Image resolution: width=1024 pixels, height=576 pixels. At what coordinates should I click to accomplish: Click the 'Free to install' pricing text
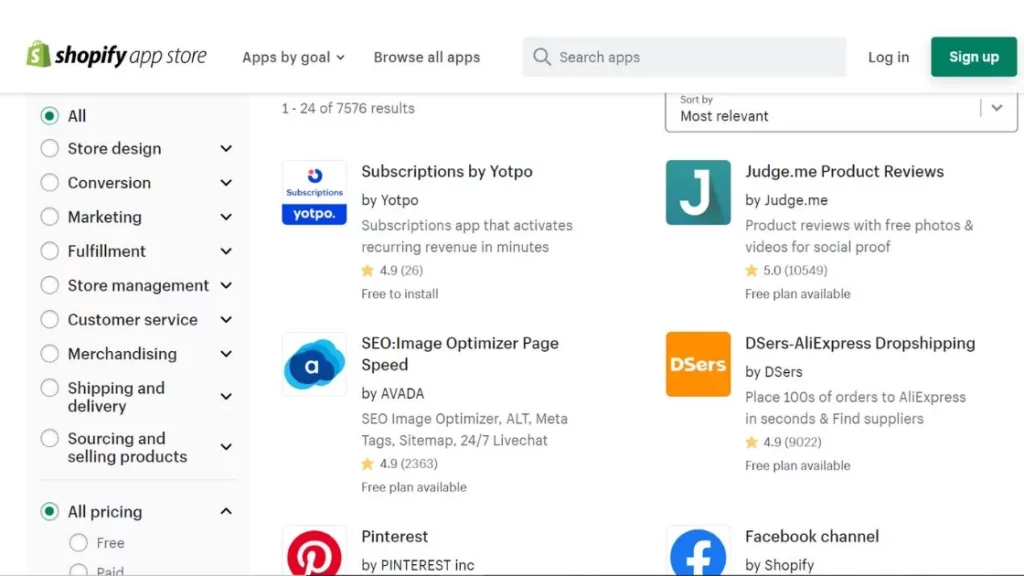point(400,294)
